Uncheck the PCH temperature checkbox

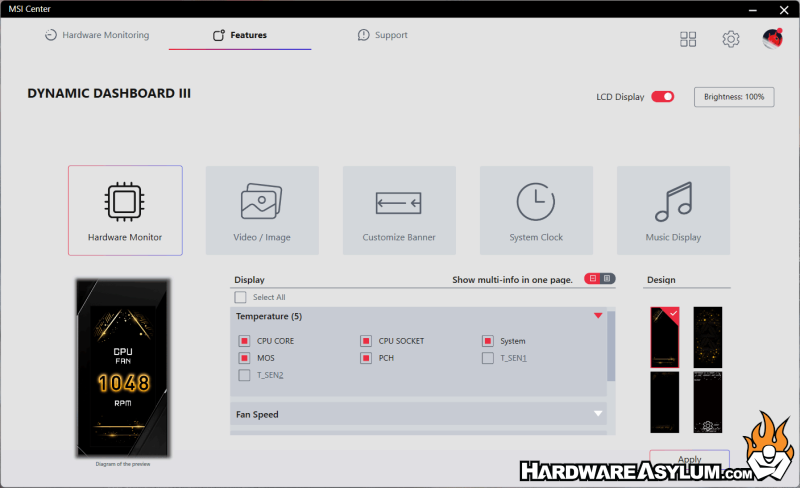click(366, 358)
